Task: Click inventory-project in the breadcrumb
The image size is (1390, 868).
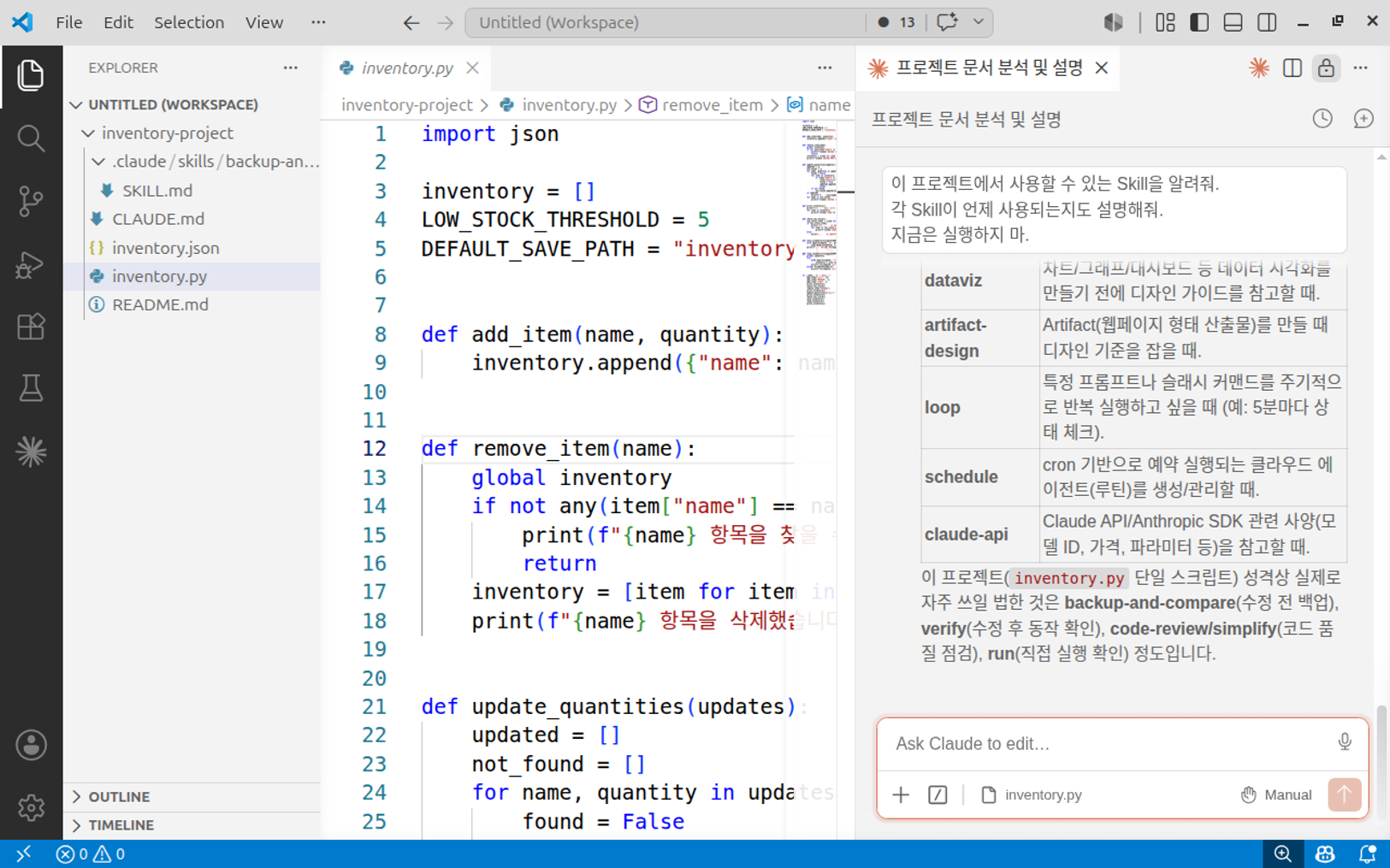Action: click(406, 104)
